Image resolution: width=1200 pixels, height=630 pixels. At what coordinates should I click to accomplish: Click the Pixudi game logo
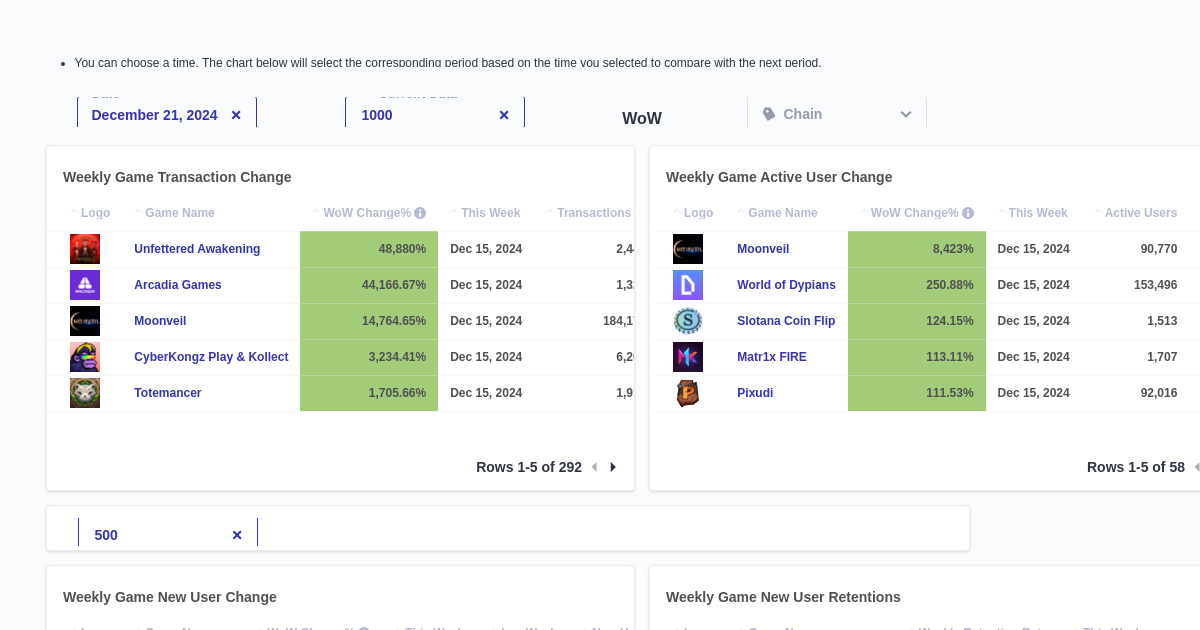coord(688,392)
